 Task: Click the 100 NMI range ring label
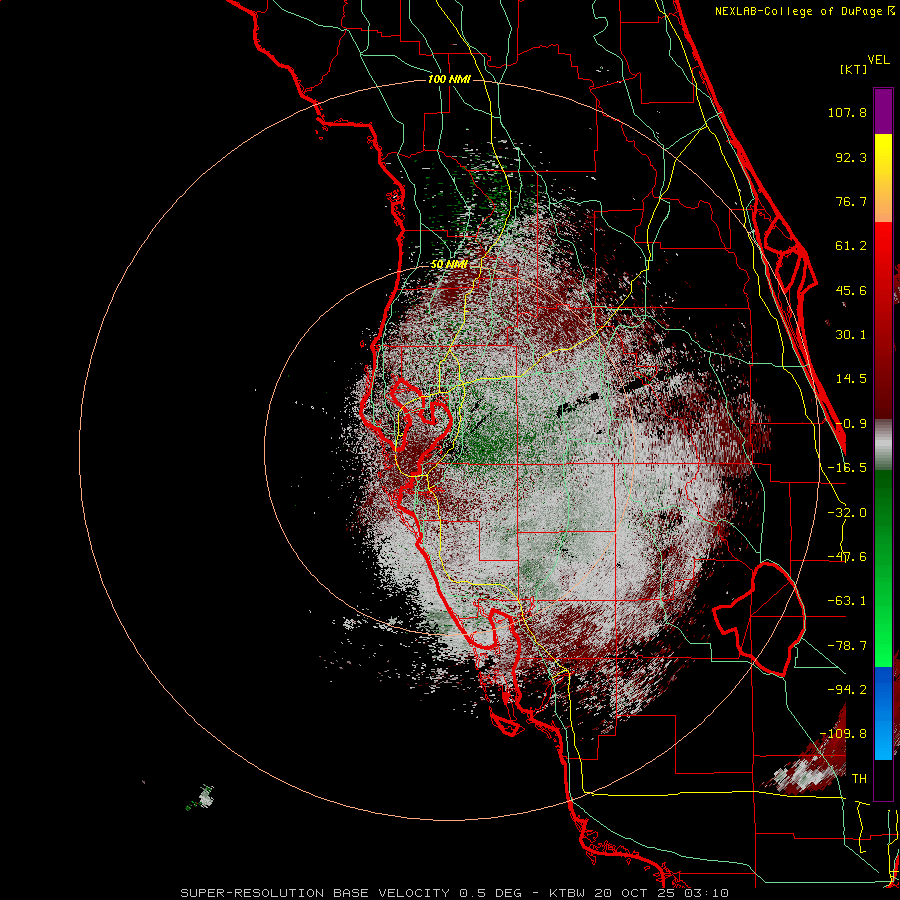(x=449, y=79)
